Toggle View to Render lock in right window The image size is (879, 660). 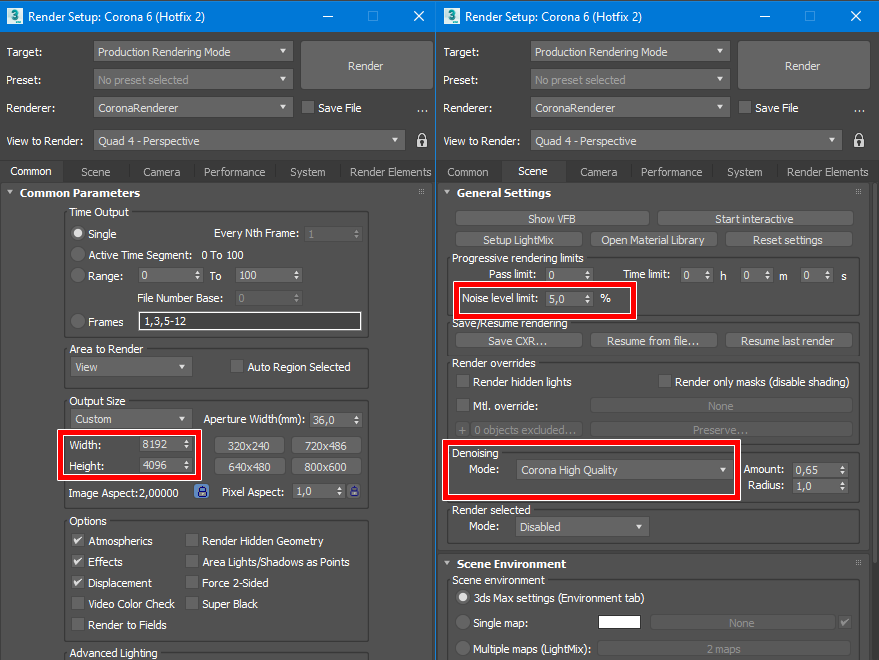[x=859, y=140]
